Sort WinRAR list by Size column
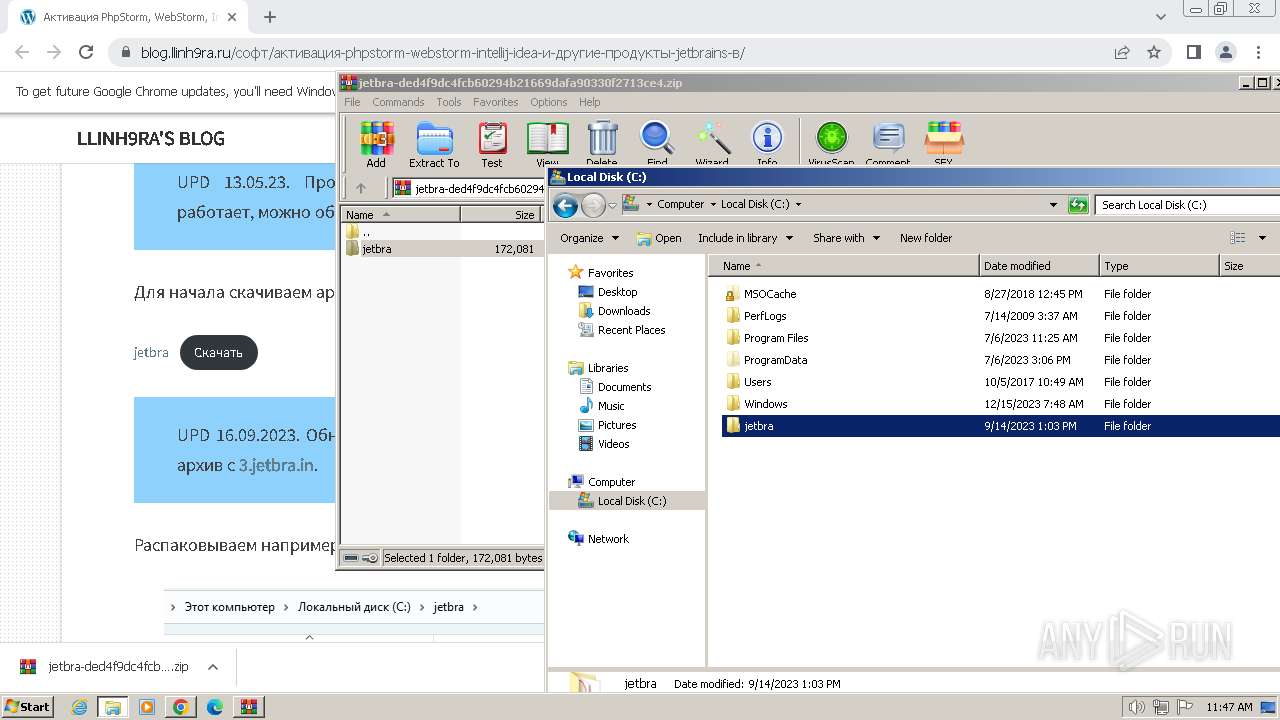Viewport: 1280px width, 720px height. point(500,215)
